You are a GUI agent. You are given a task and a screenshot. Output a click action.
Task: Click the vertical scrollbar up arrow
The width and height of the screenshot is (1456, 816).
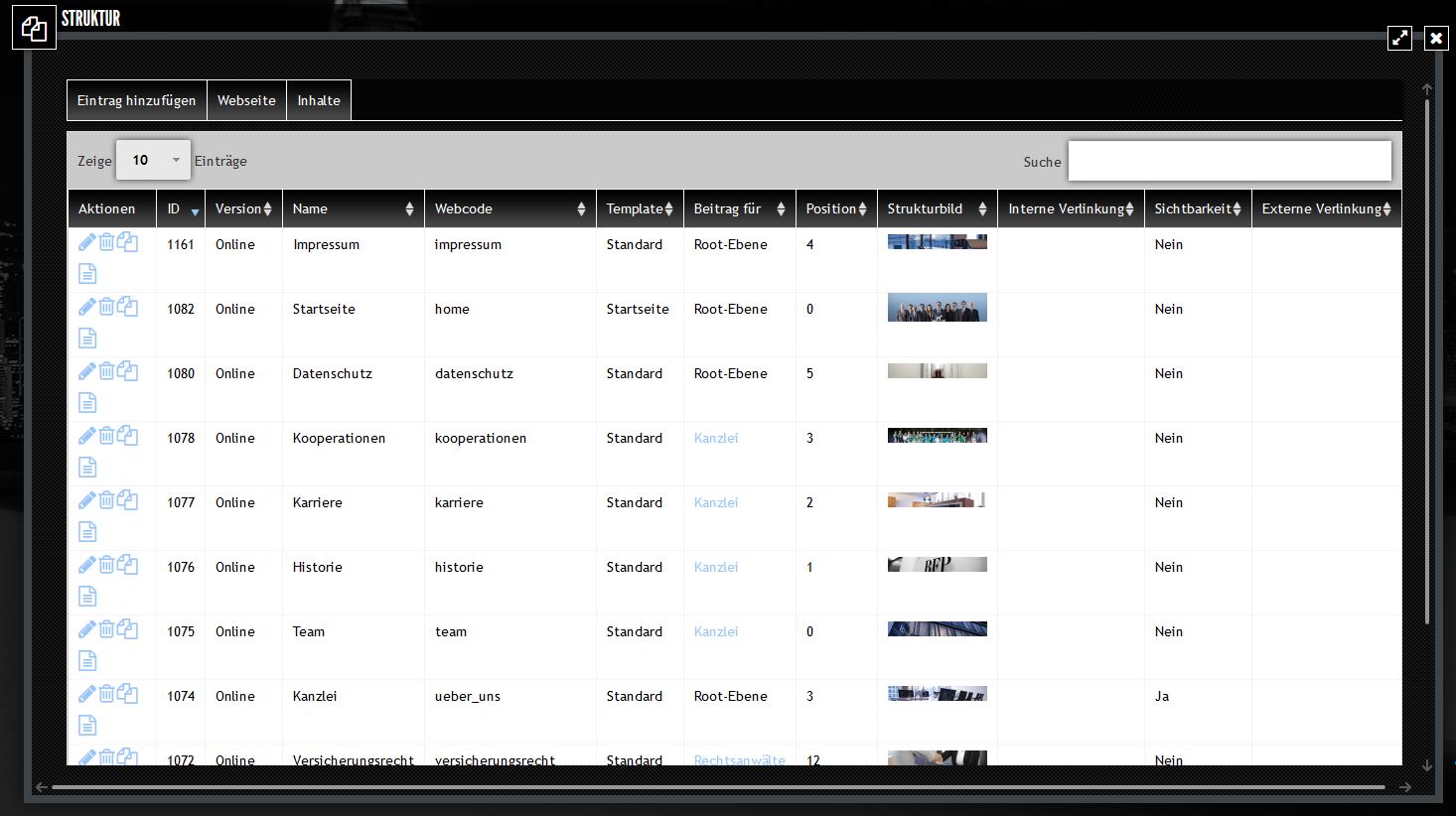click(x=1427, y=89)
